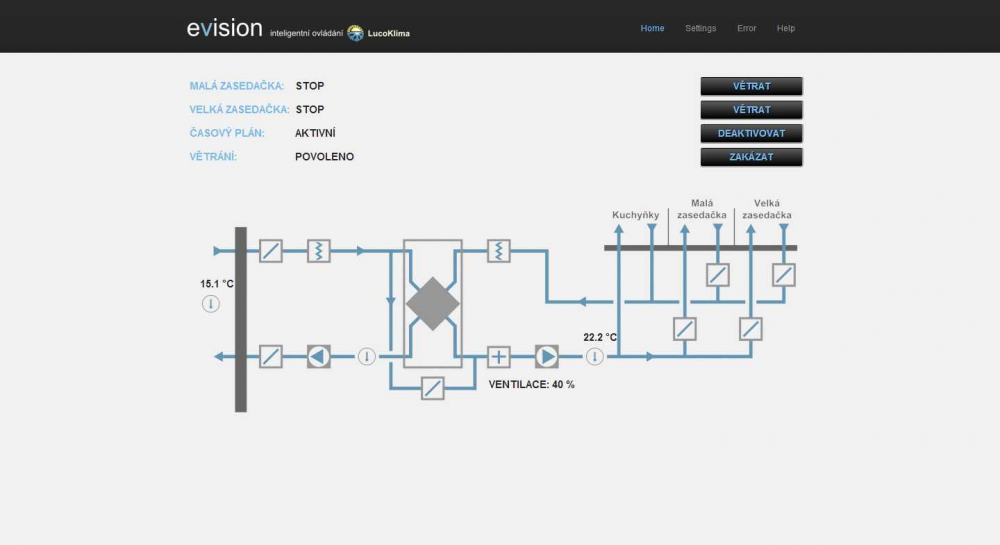Image resolution: width=1000 pixels, height=545 pixels.
Task: Click the 15.1 °C temperature reading
Action: (x=217, y=284)
